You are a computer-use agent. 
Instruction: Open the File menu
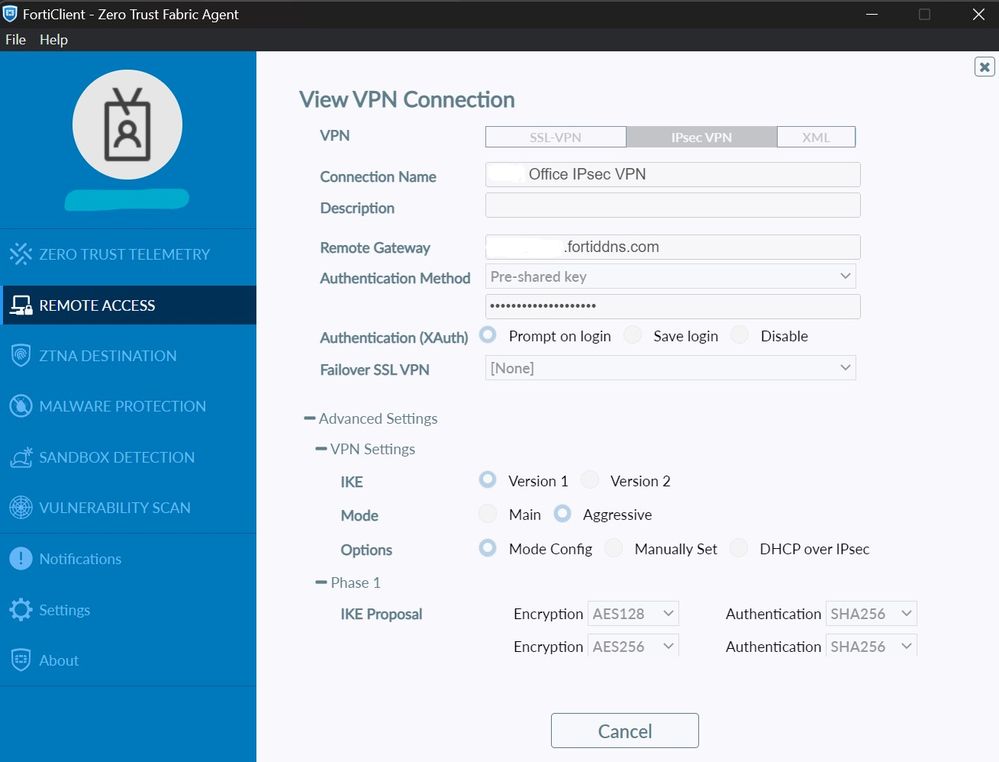15,40
